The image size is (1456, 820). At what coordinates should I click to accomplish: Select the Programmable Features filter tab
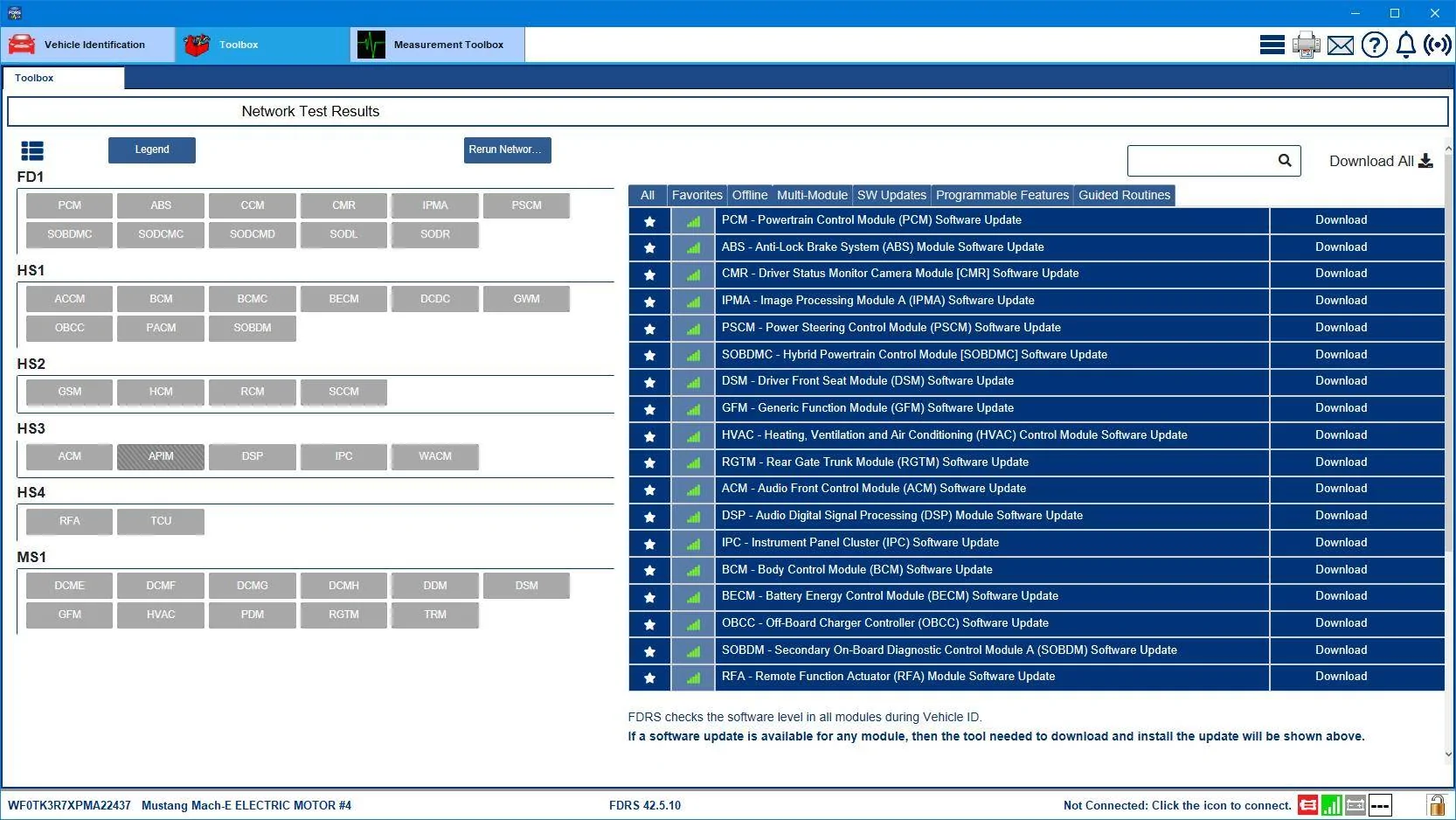coord(1002,195)
